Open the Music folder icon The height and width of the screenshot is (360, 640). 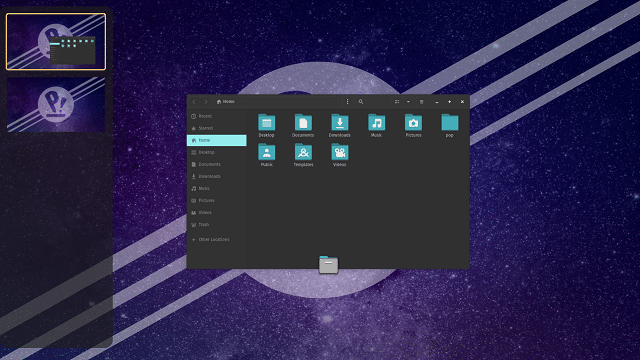(x=376, y=122)
